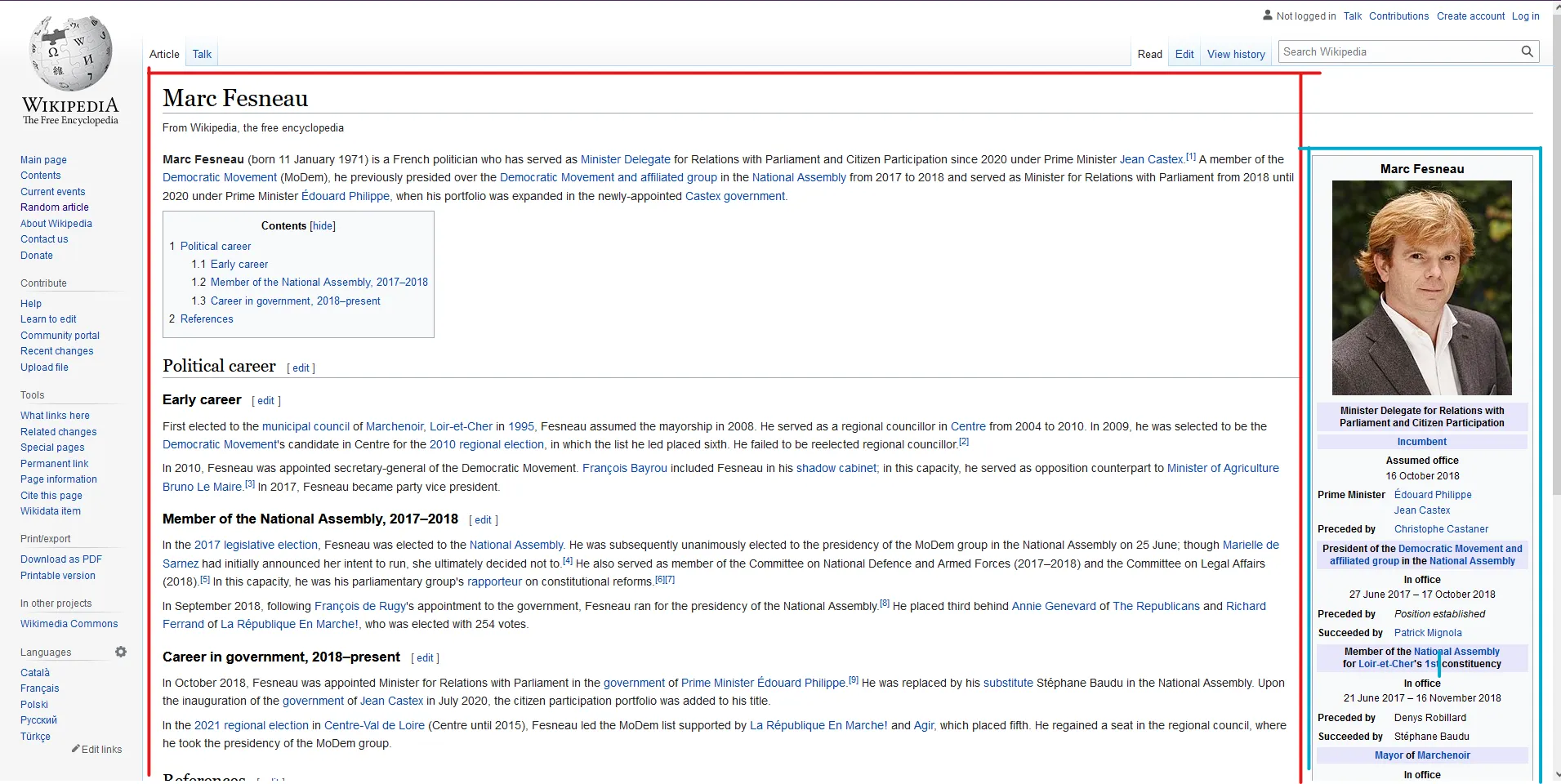Open a Random article
1561x784 pixels.
54,207
